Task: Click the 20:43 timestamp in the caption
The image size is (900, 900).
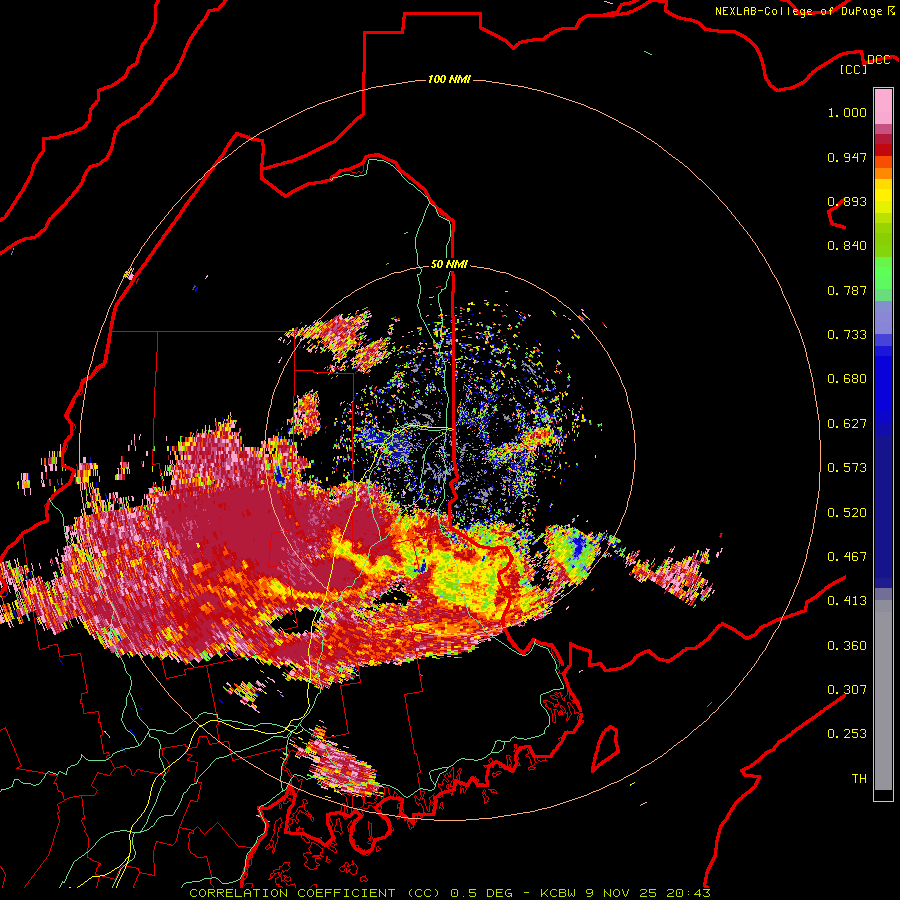Action: pyautogui.click(x=688, y=893)
